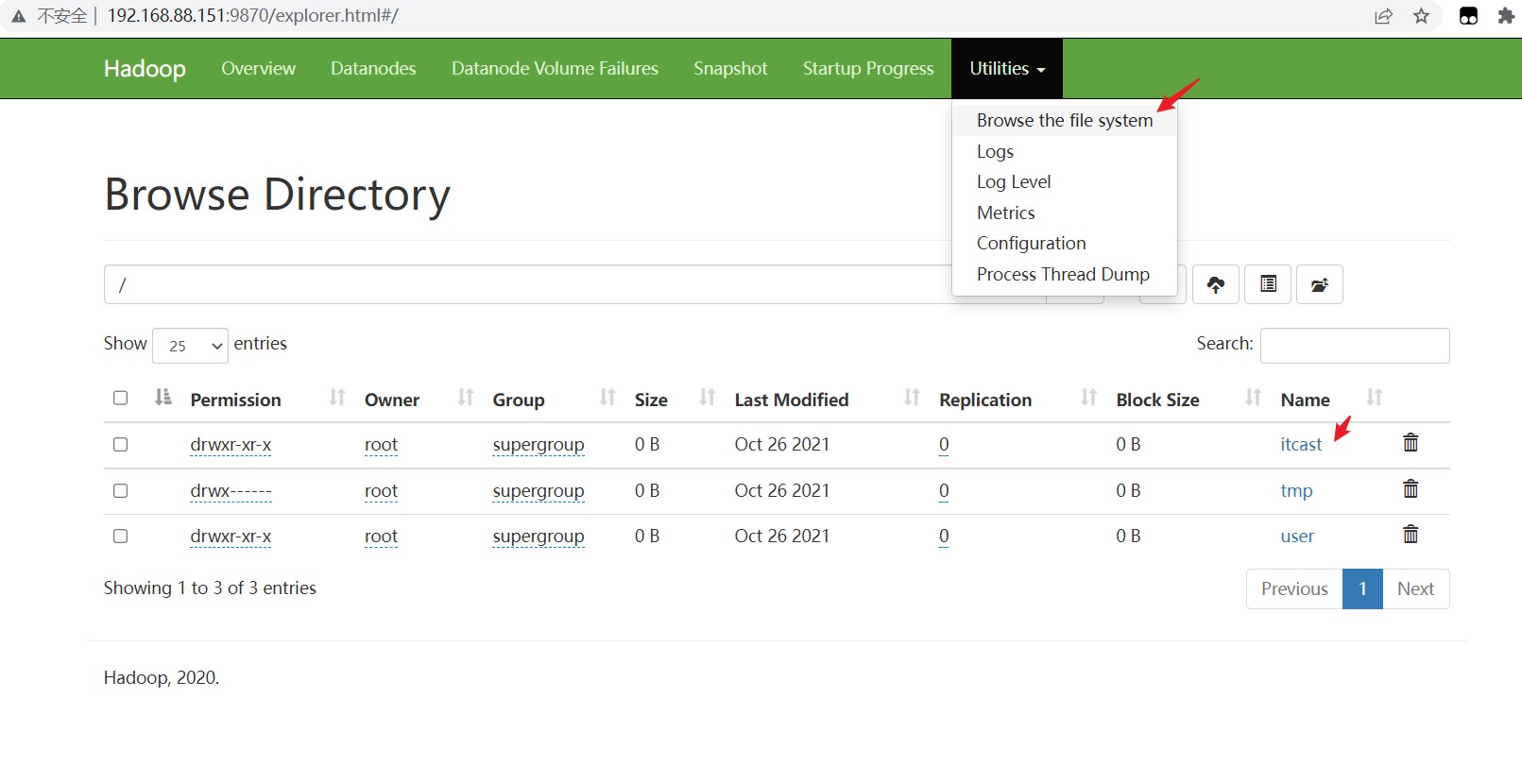The image size is (1522, 784).
Task: Bookmark this page with the star icon
Action: (1421, 16)
